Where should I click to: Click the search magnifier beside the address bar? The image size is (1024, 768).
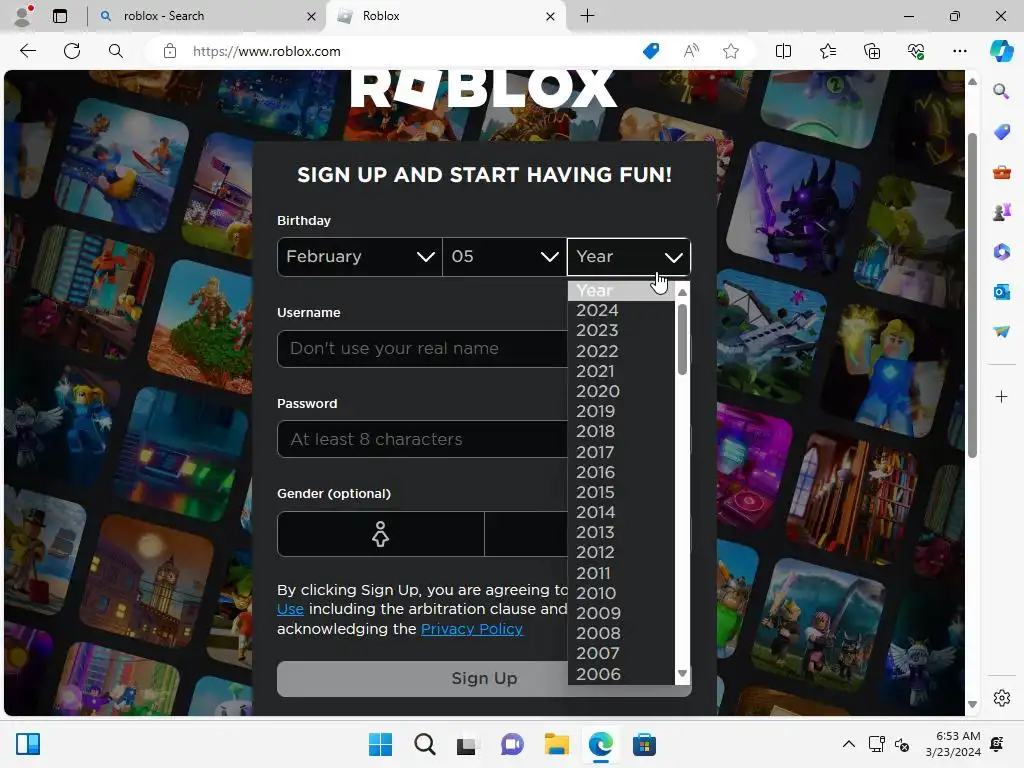point(116,51)
